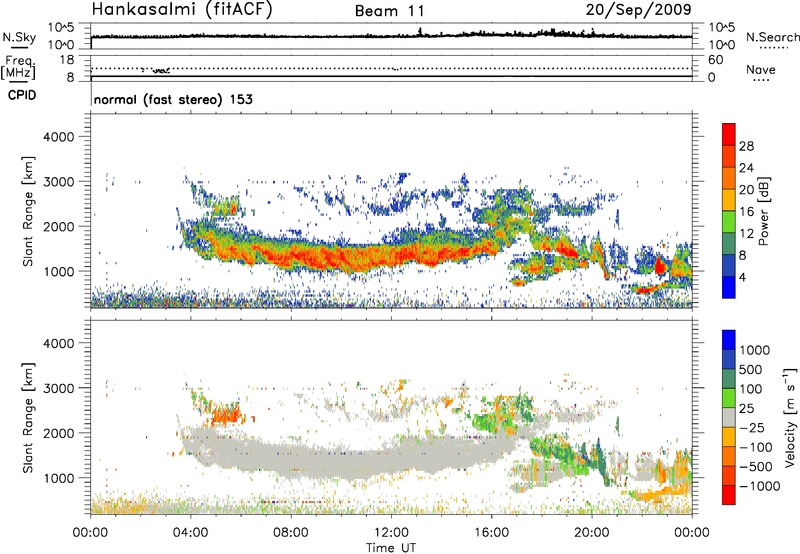Click the N.Sky legend label
Image resolution: width=800 pixels, height=554 pixels.
point(19,37)
